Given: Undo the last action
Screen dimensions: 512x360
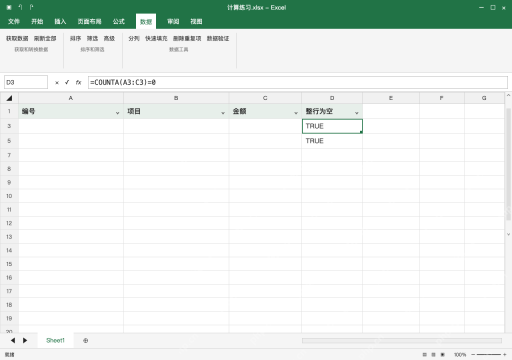Looking at the screenshot, I should click(x=20, y=7).
